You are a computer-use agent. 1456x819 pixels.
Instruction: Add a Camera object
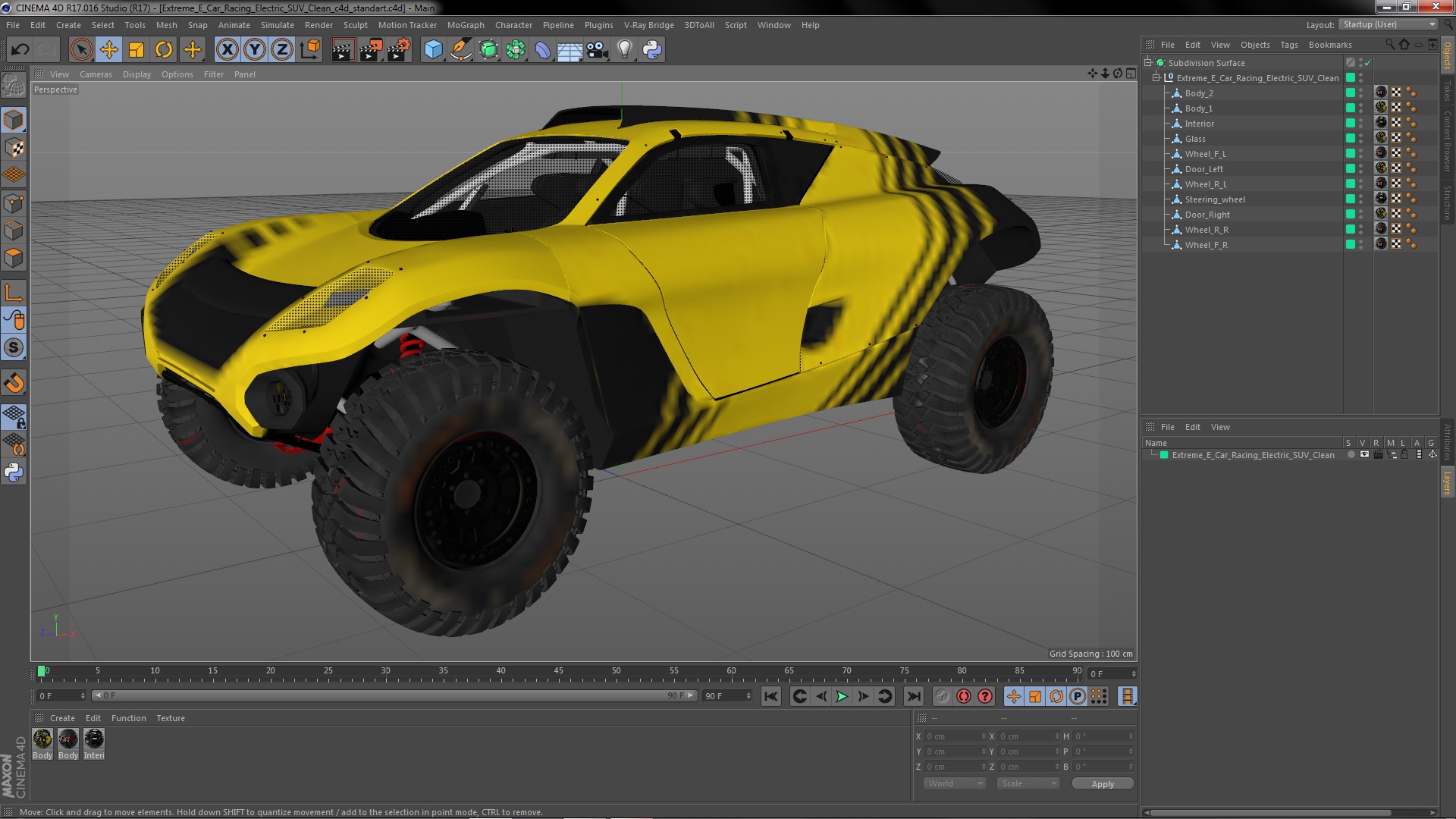[597, 50]
